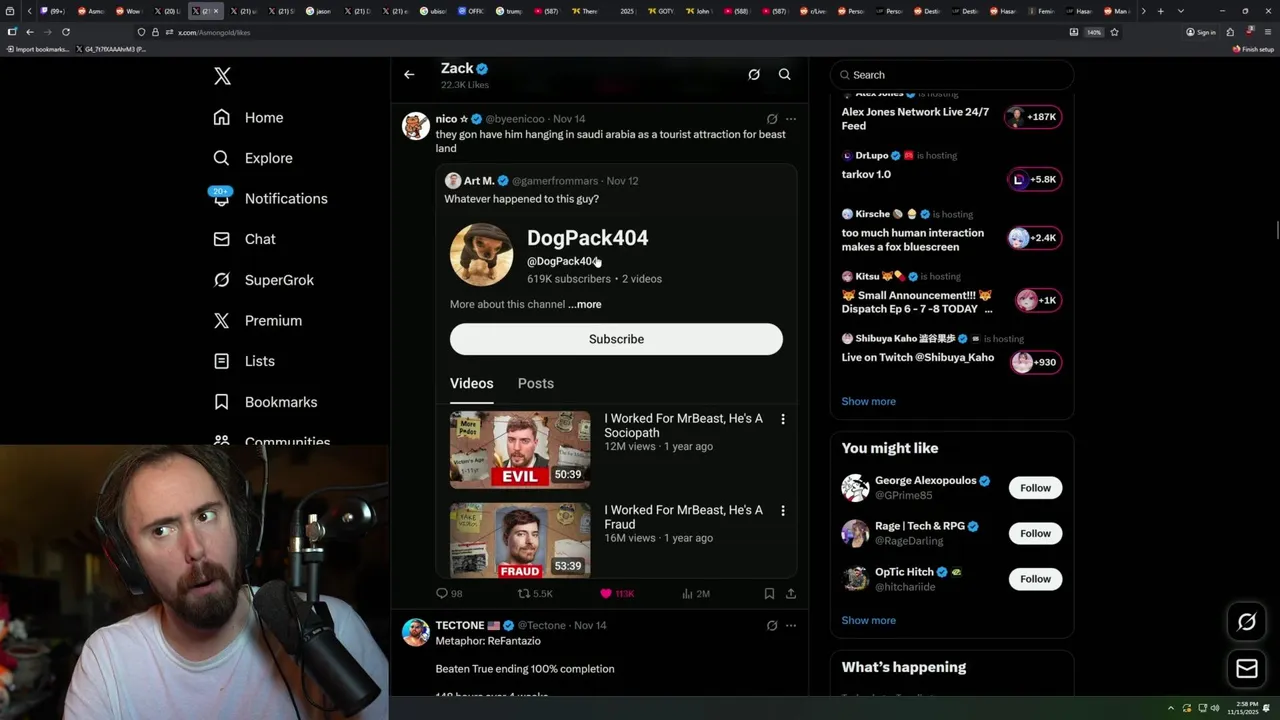Click the share icon on nico's post
The width and height of the screenshot is (1280, 720).
point(791,593)
